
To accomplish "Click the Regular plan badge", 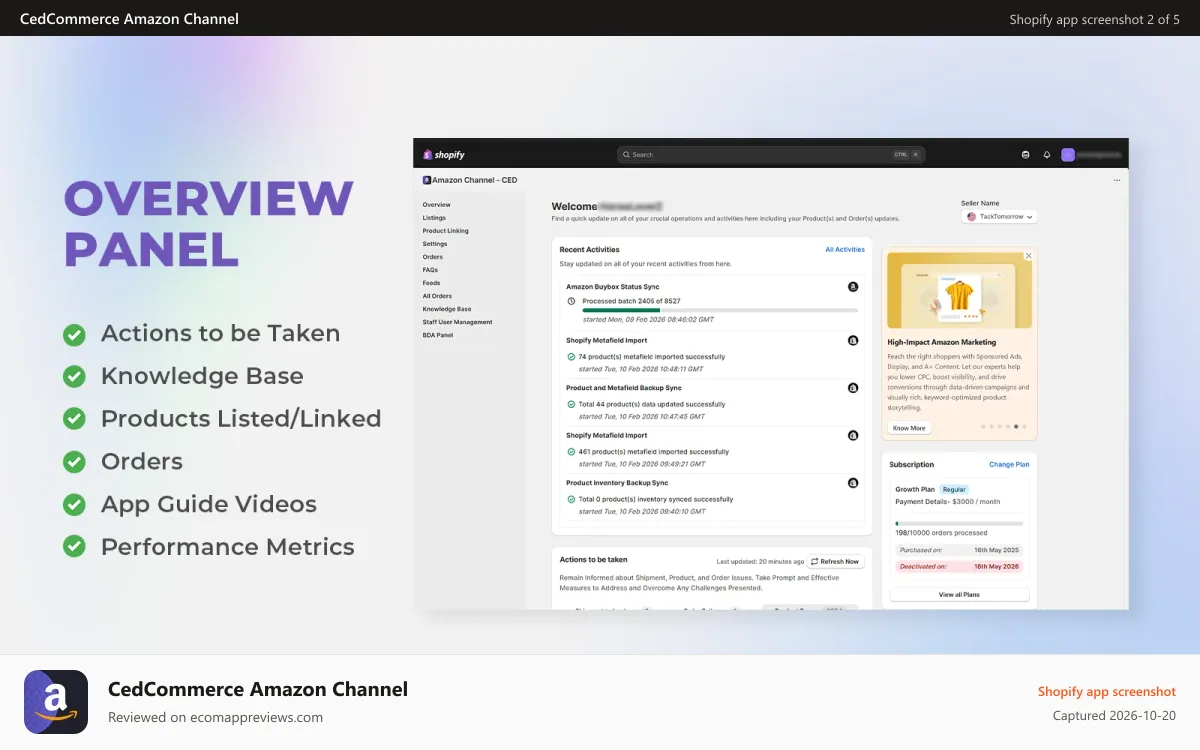I will click(954, 490).
